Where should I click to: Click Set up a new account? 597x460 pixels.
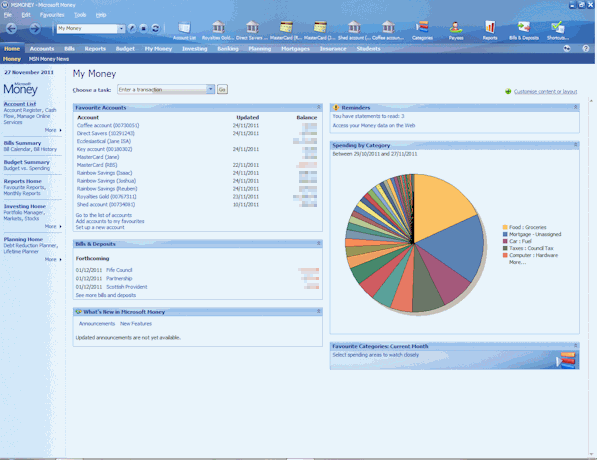[100, 227]
